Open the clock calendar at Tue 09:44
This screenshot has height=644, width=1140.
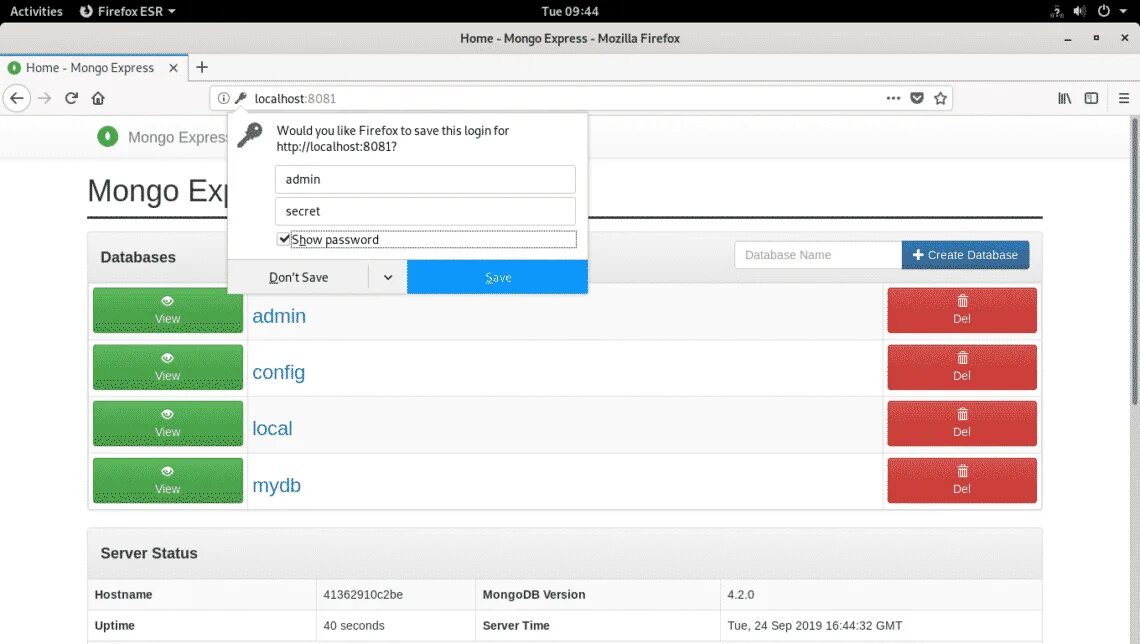coord(570,11)
